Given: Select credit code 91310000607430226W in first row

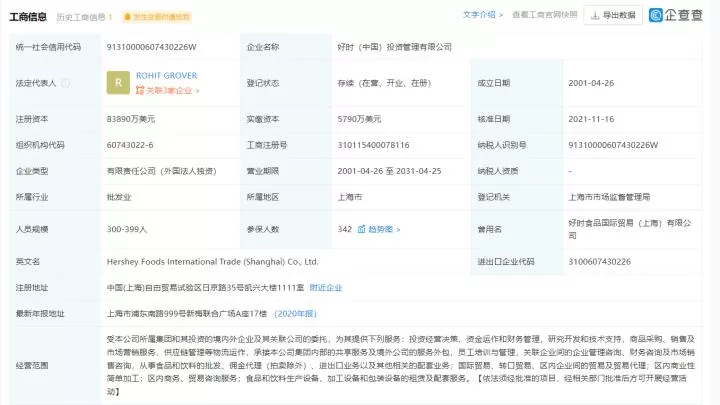Looking at the screenshot, I should [152, 47].
